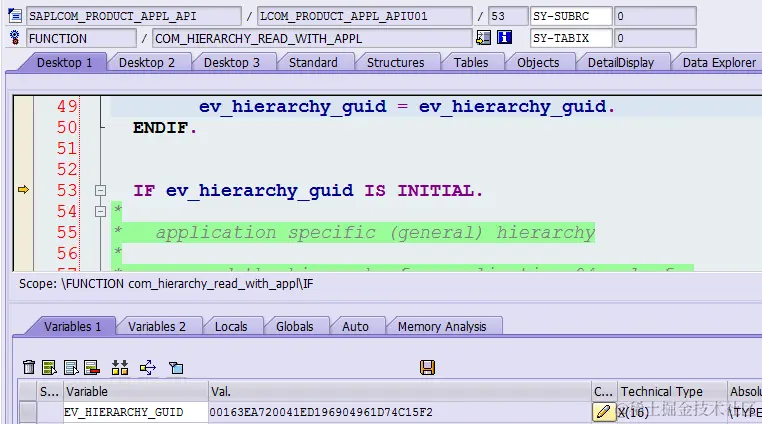Open the Standard tab
This screenshot has height=424, width=762.
pyautogui.click(x=313, y=63)
